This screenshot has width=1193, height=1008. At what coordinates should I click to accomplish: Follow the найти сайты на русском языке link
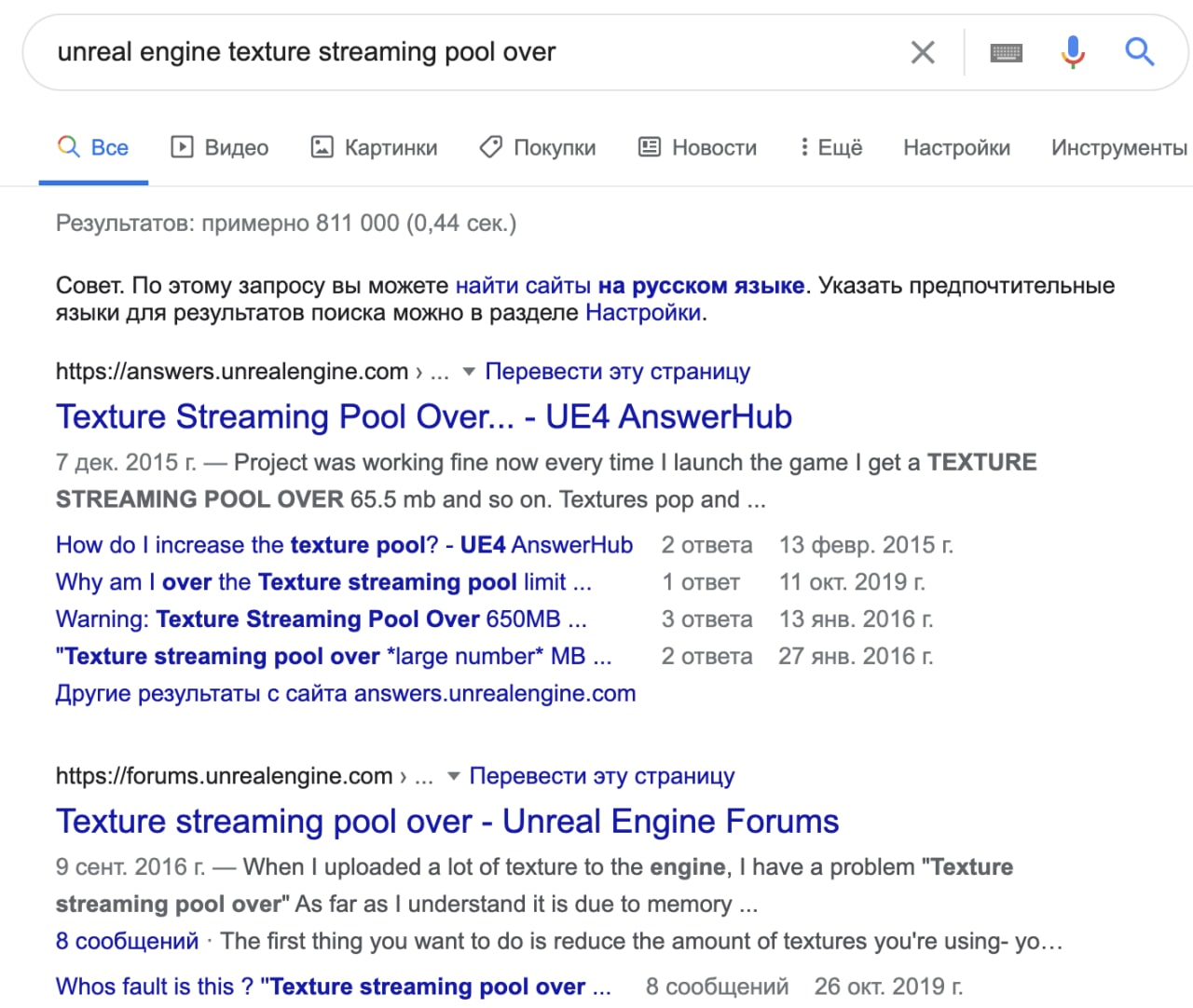coord(630,285)
